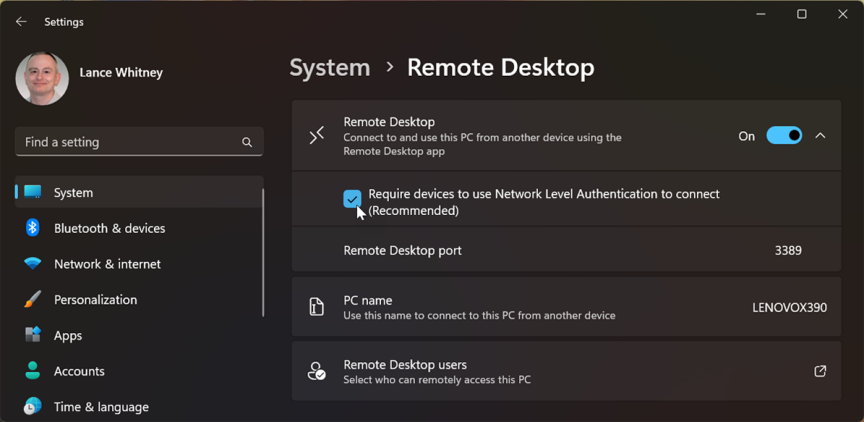Click the Network & internet Wi-Fi icon
864x422 pixels.
(33, 264)
